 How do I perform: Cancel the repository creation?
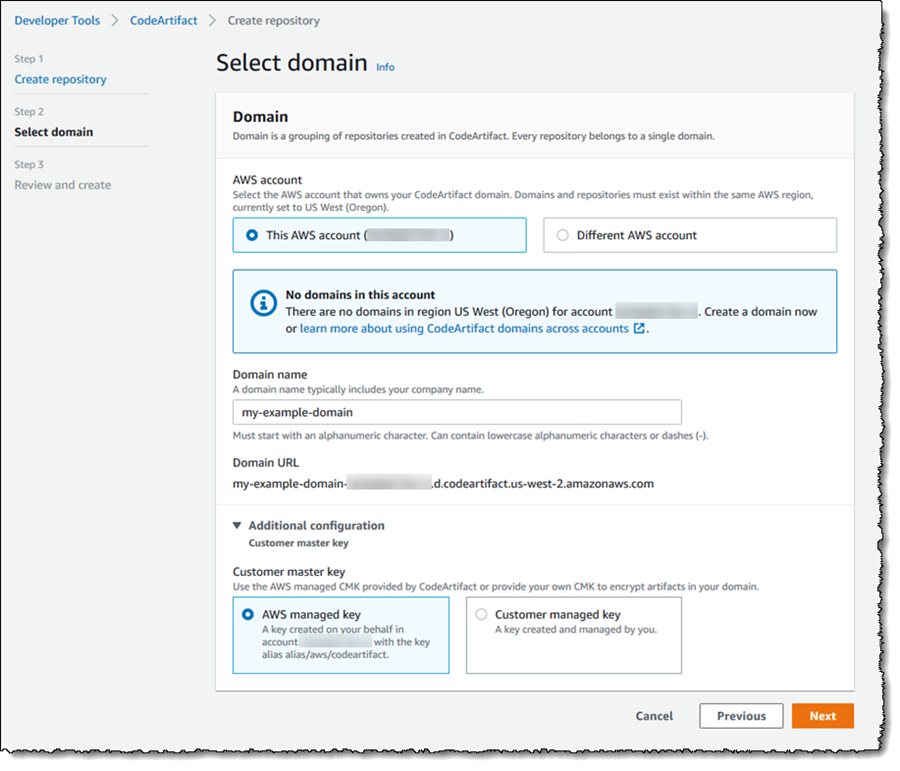[654, 716]
